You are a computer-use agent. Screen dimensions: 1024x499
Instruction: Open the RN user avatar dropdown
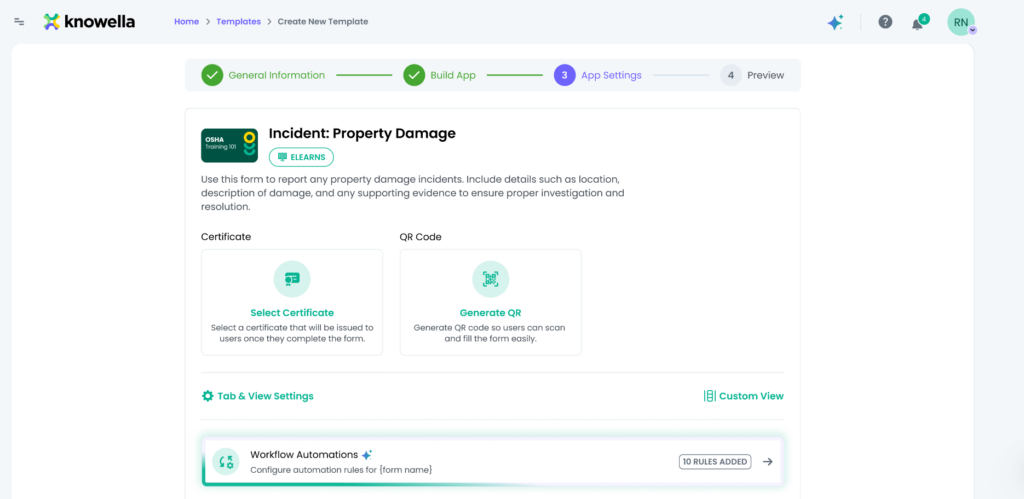(x=961, y=22)
